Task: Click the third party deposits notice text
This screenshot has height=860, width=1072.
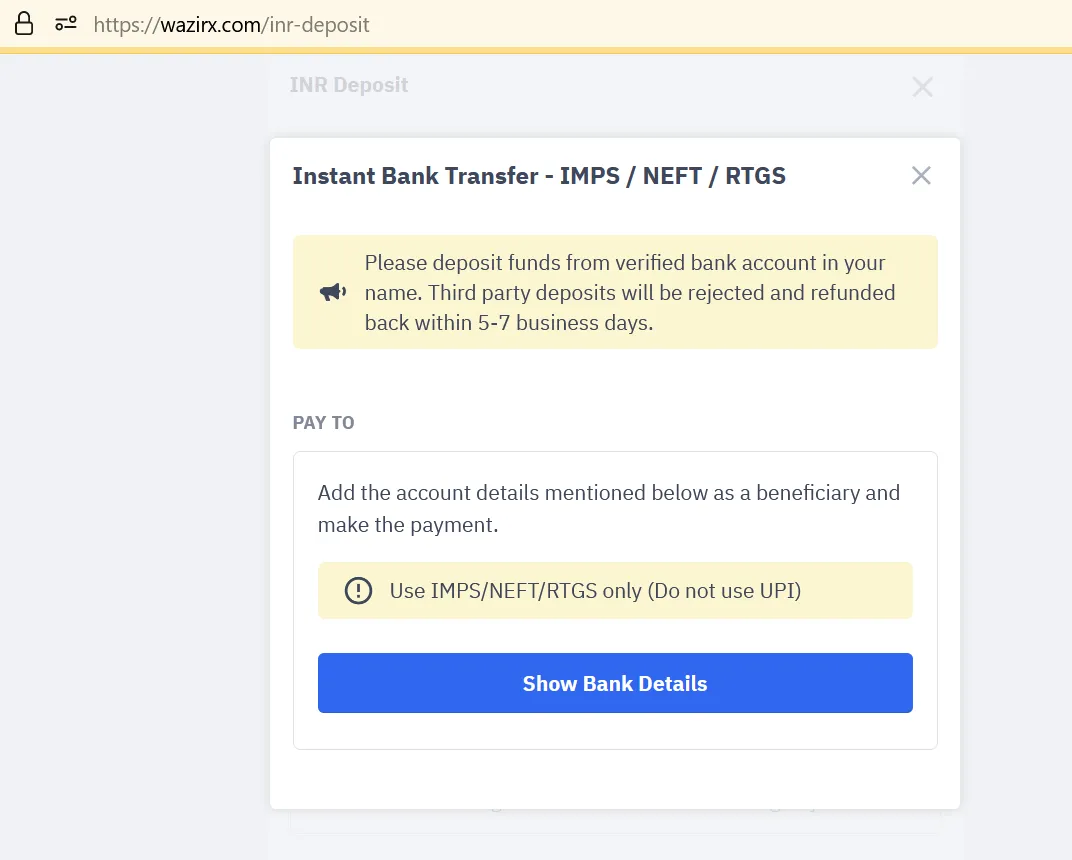Action: tap(630, 293)
